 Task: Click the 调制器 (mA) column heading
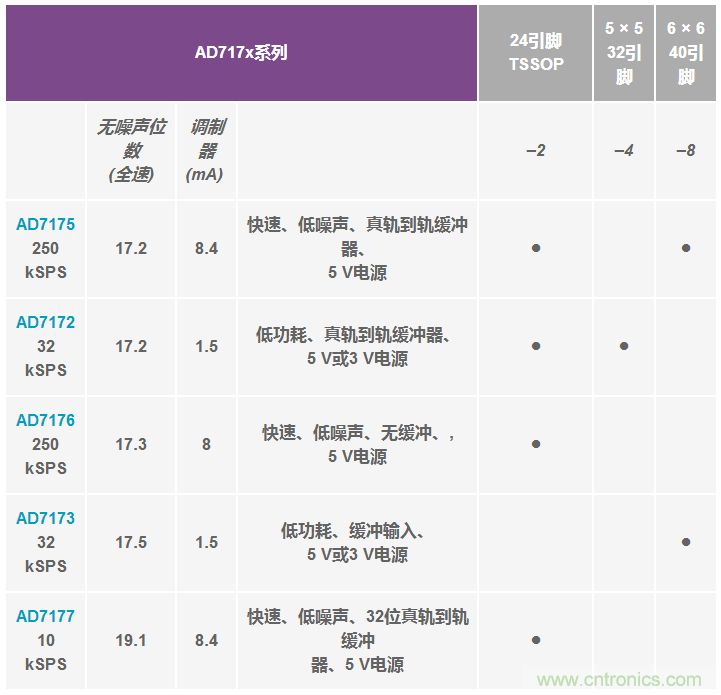point(206,150)
